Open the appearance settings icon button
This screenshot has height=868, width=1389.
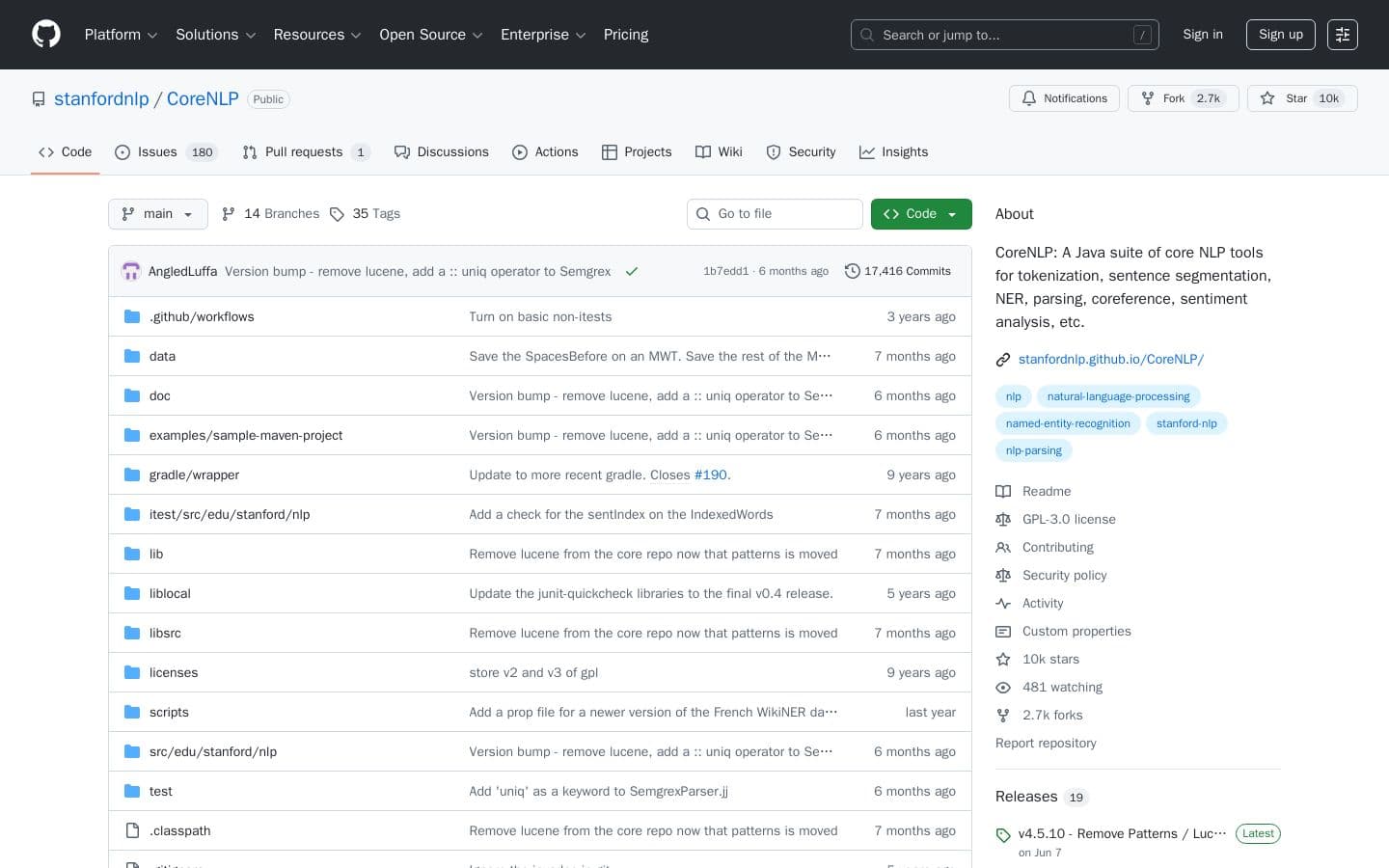tap(1342, 35)
